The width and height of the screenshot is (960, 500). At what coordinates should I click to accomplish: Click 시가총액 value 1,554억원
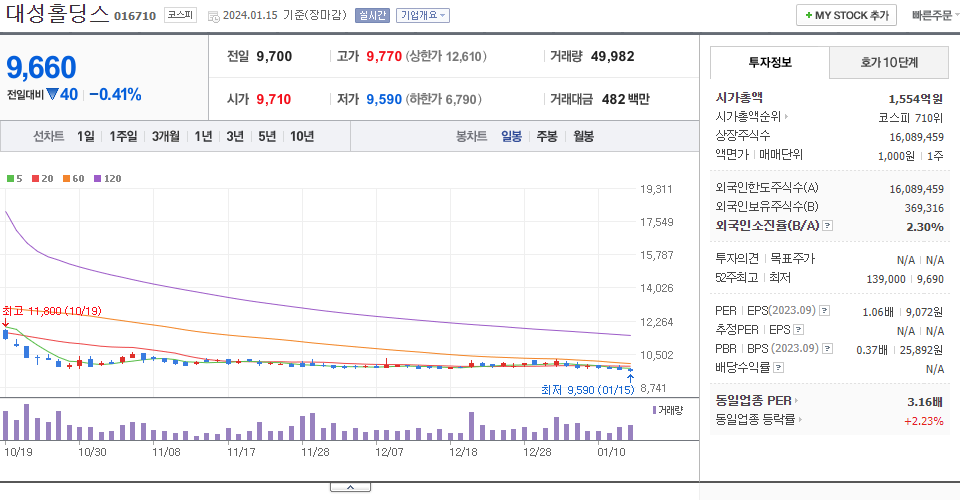tap(916, 99)
